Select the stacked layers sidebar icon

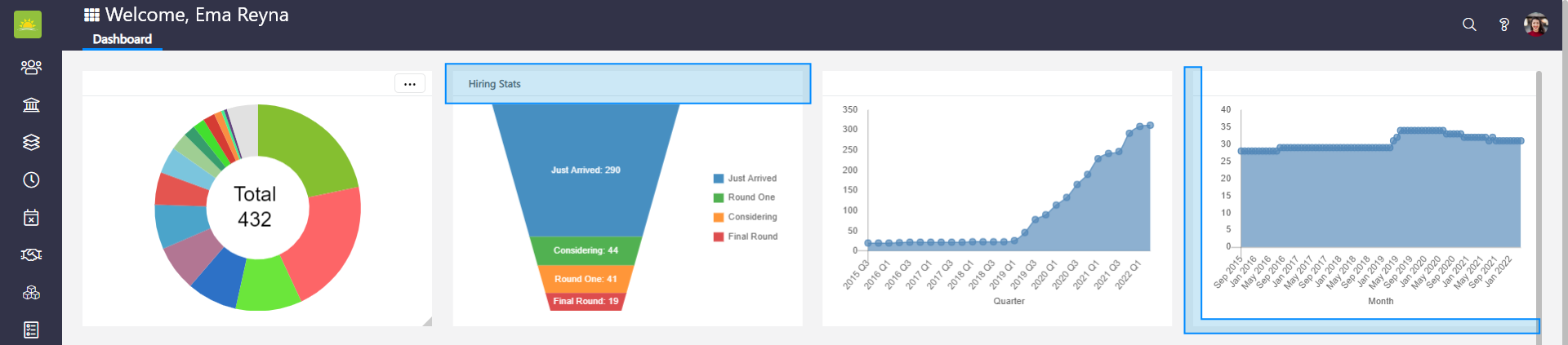[x=31, y=142]
